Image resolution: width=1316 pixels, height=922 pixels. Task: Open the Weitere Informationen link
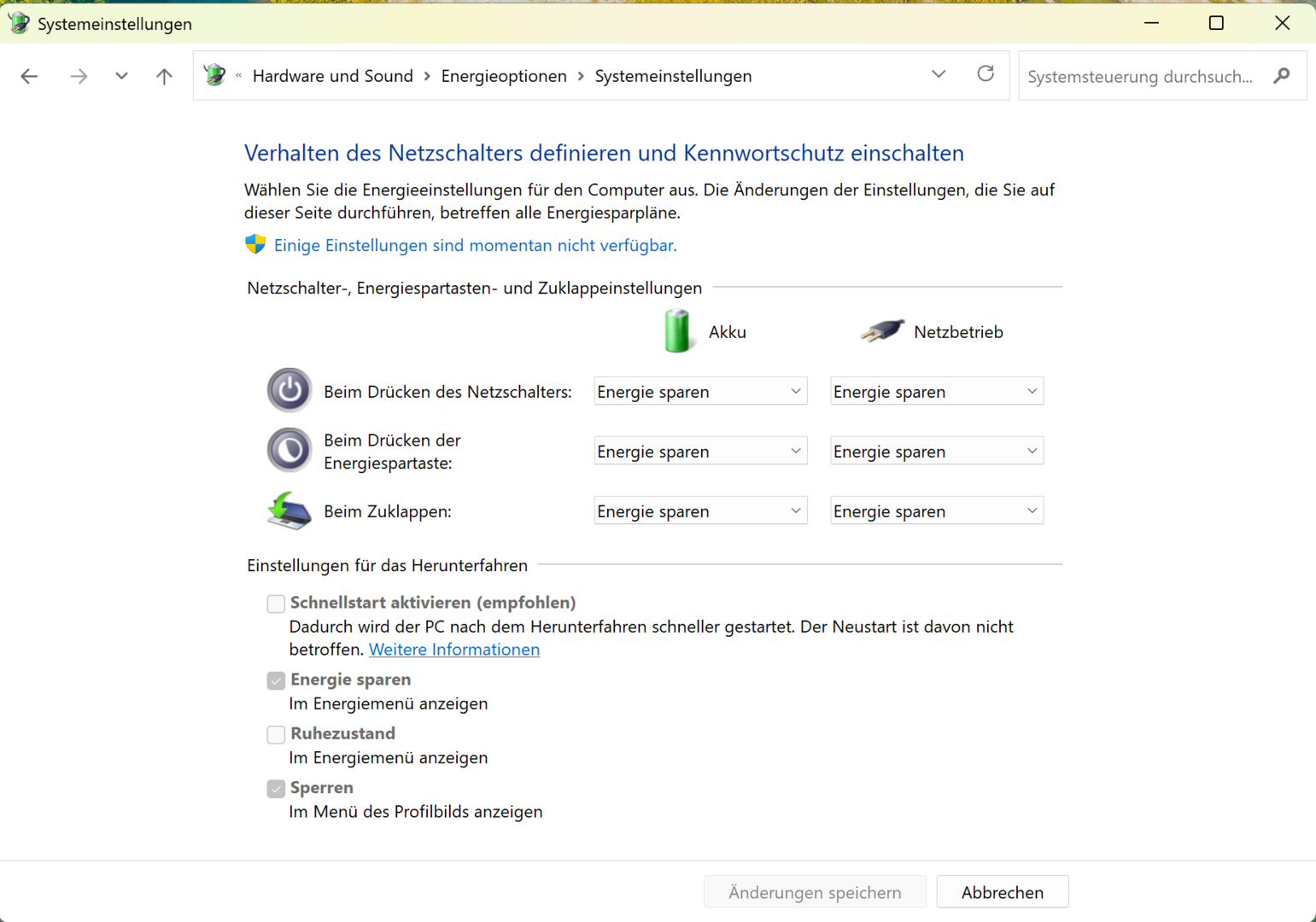pyautogui.click(x=454, y=650)
